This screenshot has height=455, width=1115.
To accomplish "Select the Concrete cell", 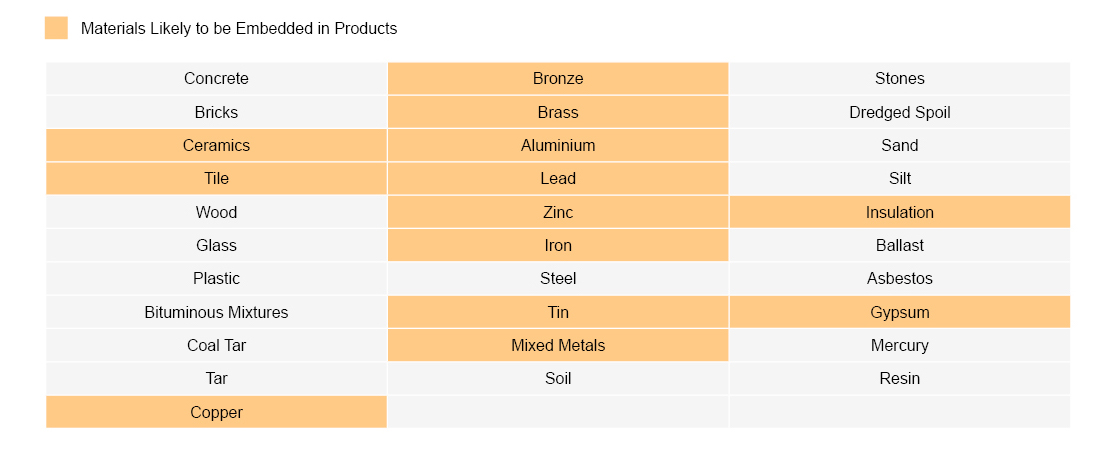I will [x=216, y=78].
